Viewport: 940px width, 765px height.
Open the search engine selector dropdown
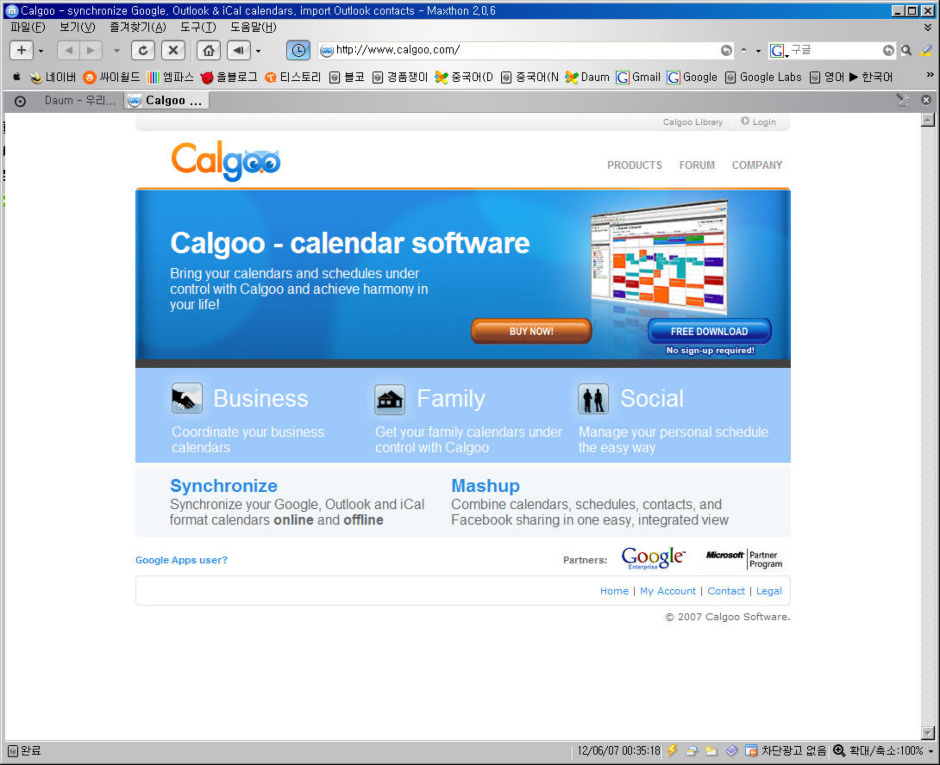[778, 51]
